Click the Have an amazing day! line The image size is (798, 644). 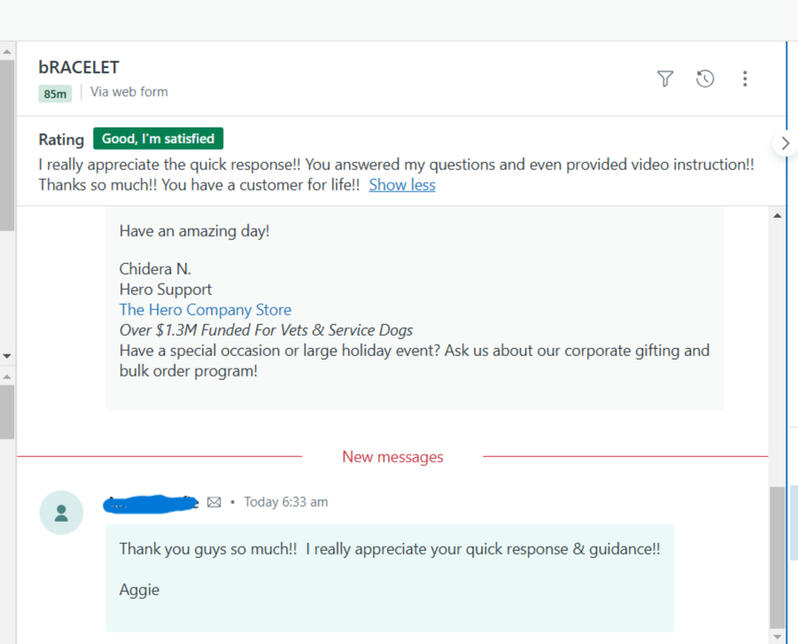[x=194, y=231]
